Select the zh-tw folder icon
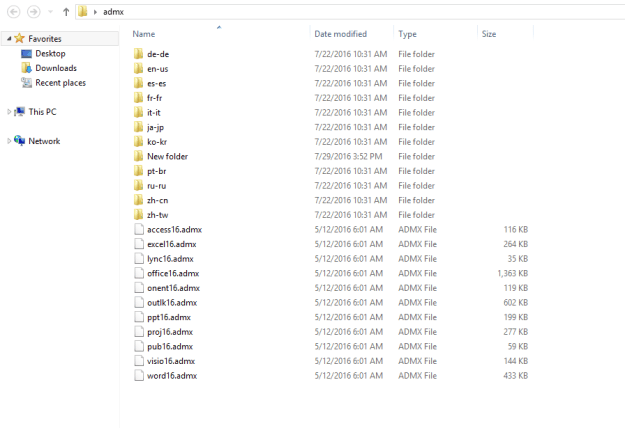This screenshot has height=428, width=625. [138, 215]
